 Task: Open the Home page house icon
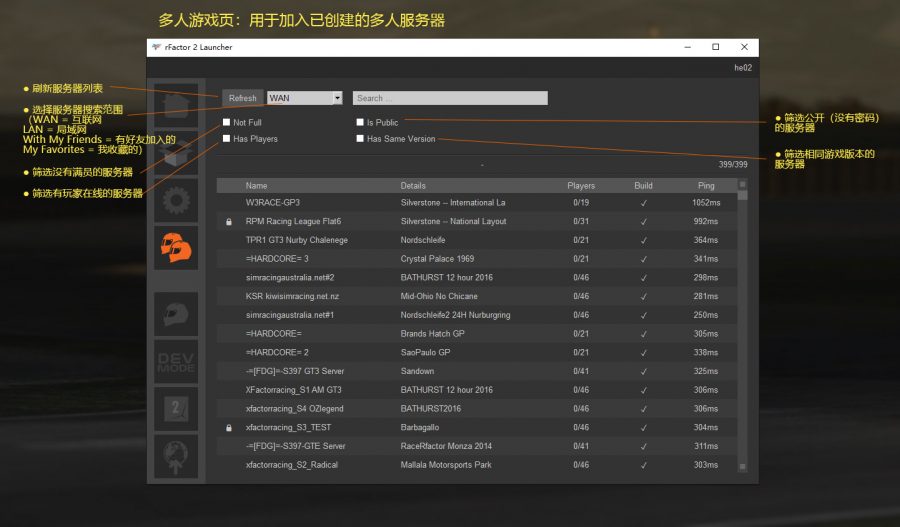(176, 106)
